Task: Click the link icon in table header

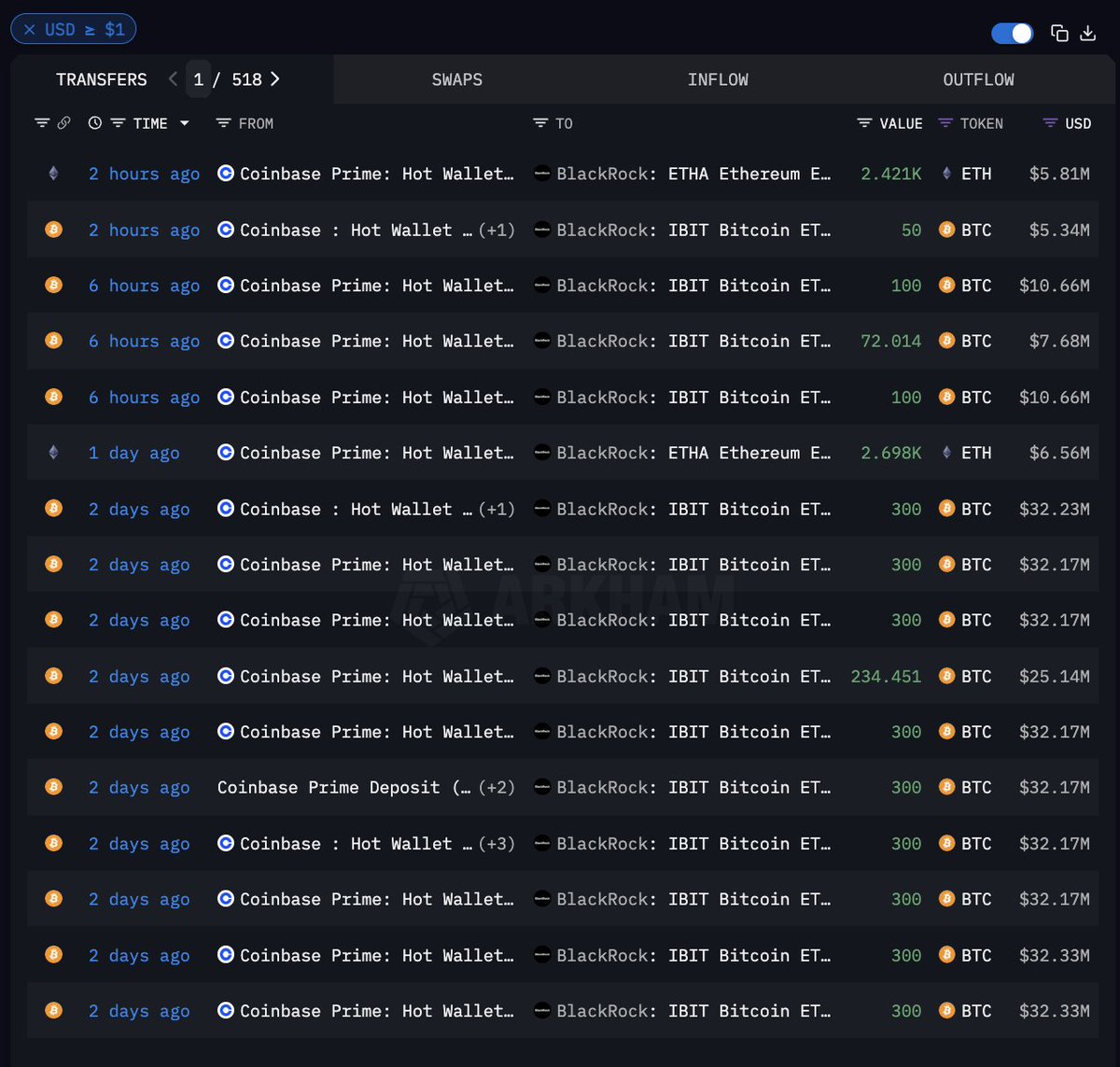Action: click(x=63, y=123)
